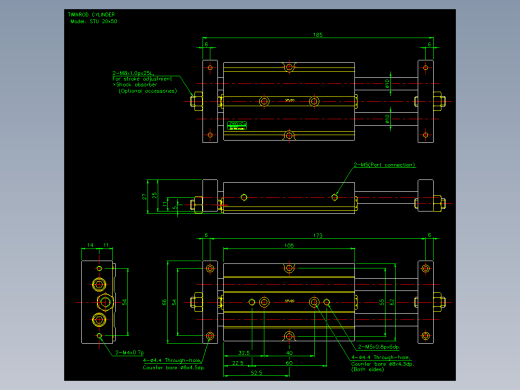Select the "60" hole spacing dimension

(289, 363)
